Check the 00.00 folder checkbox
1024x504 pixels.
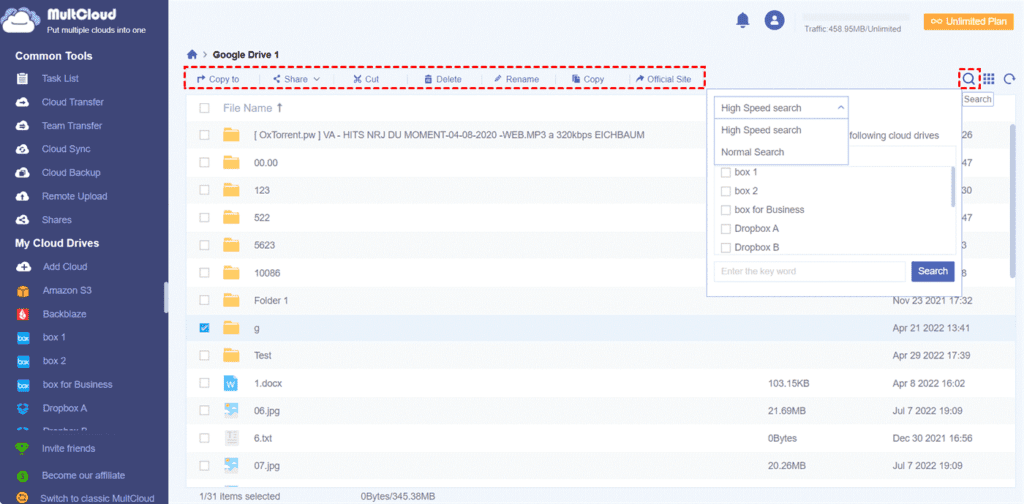(x=204, y=163)
